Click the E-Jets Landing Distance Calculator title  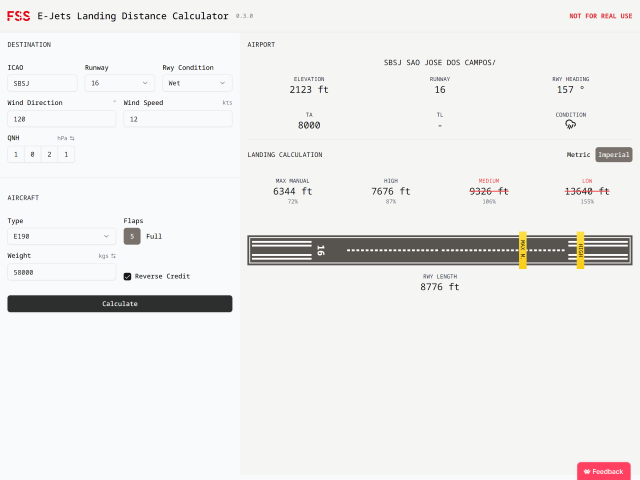click(133, 16)
